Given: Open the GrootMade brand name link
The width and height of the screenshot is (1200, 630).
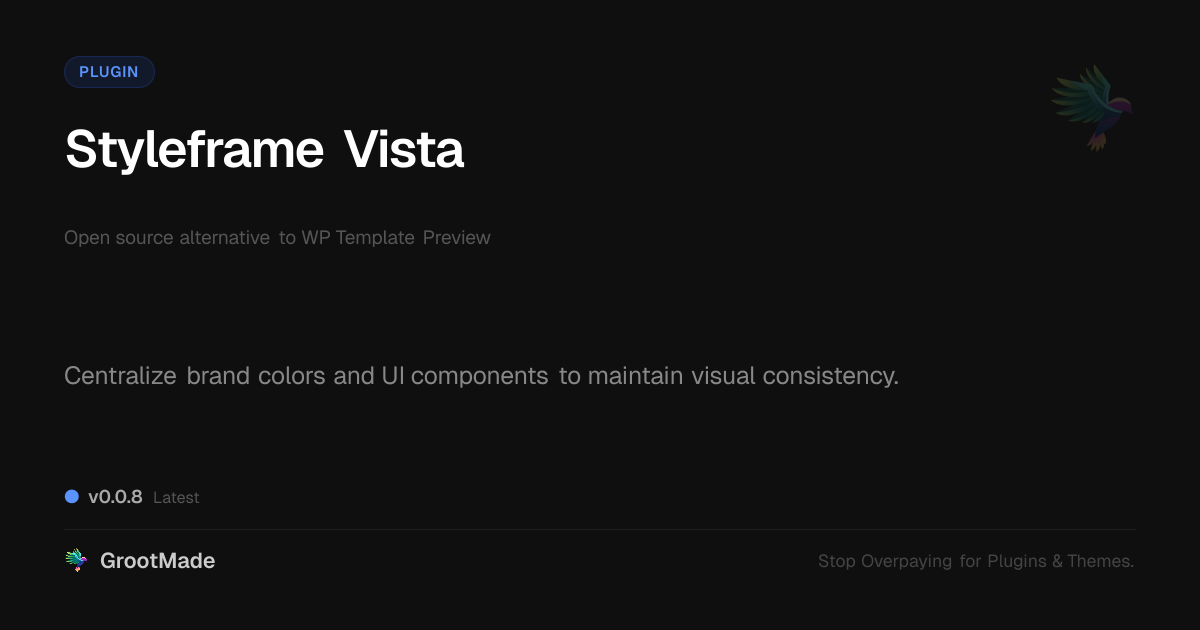Looking at the screenshot, I should (157, 561).
